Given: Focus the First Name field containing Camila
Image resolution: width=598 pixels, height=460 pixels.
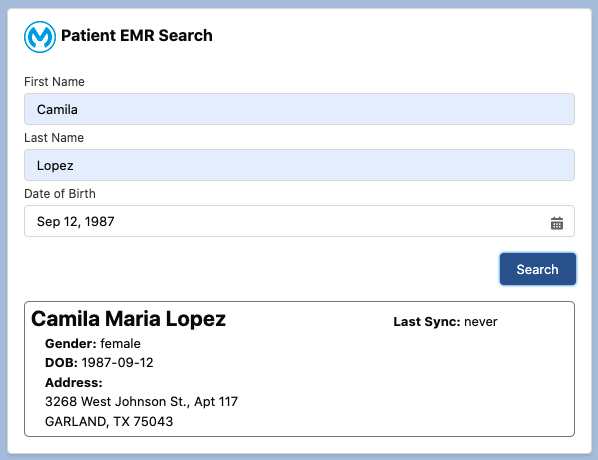Looking at the screenshot, I should click(x=299, y=109).
